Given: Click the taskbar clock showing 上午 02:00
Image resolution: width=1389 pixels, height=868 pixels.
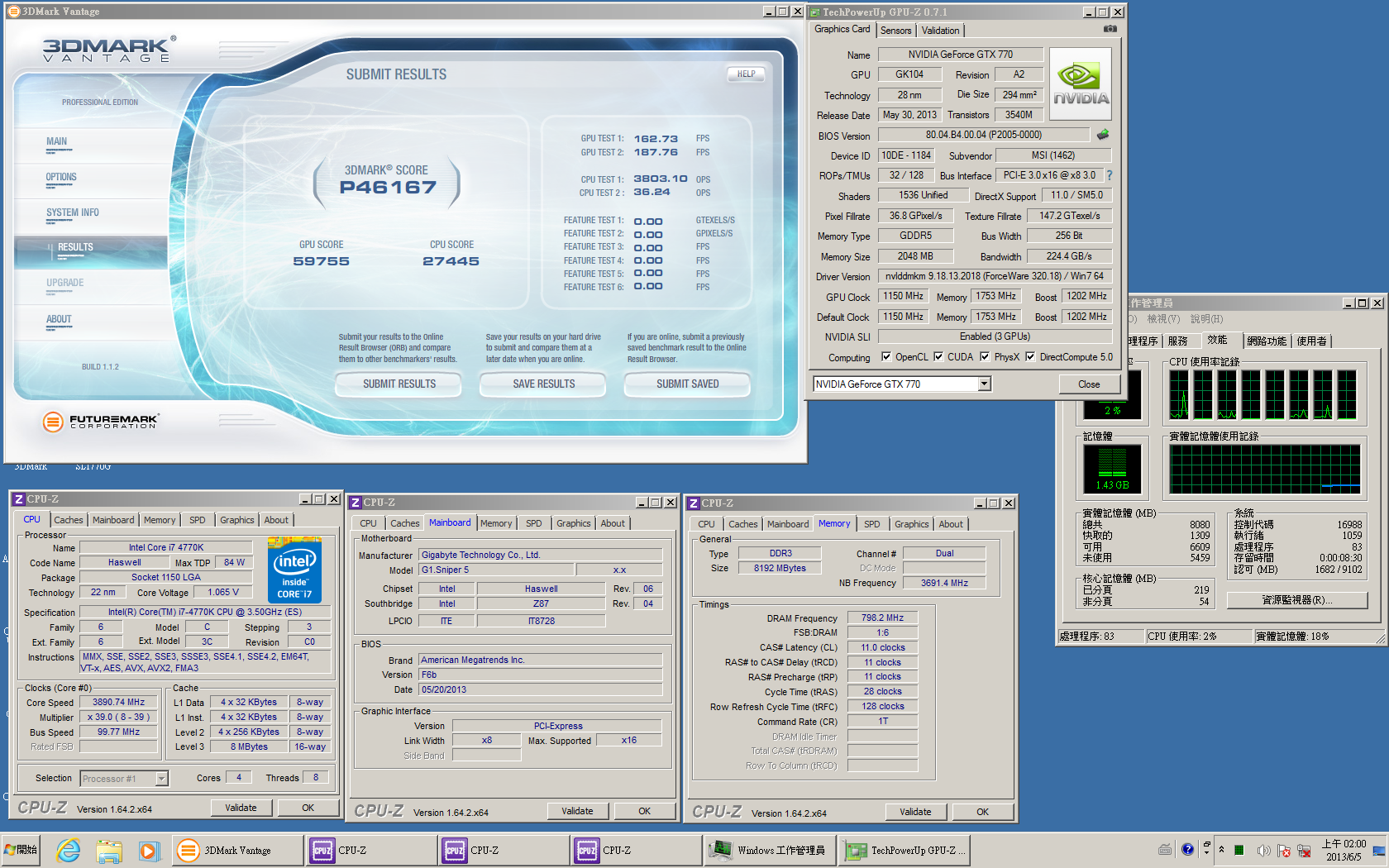Looking at the screenshot, I should [1344, 850].
